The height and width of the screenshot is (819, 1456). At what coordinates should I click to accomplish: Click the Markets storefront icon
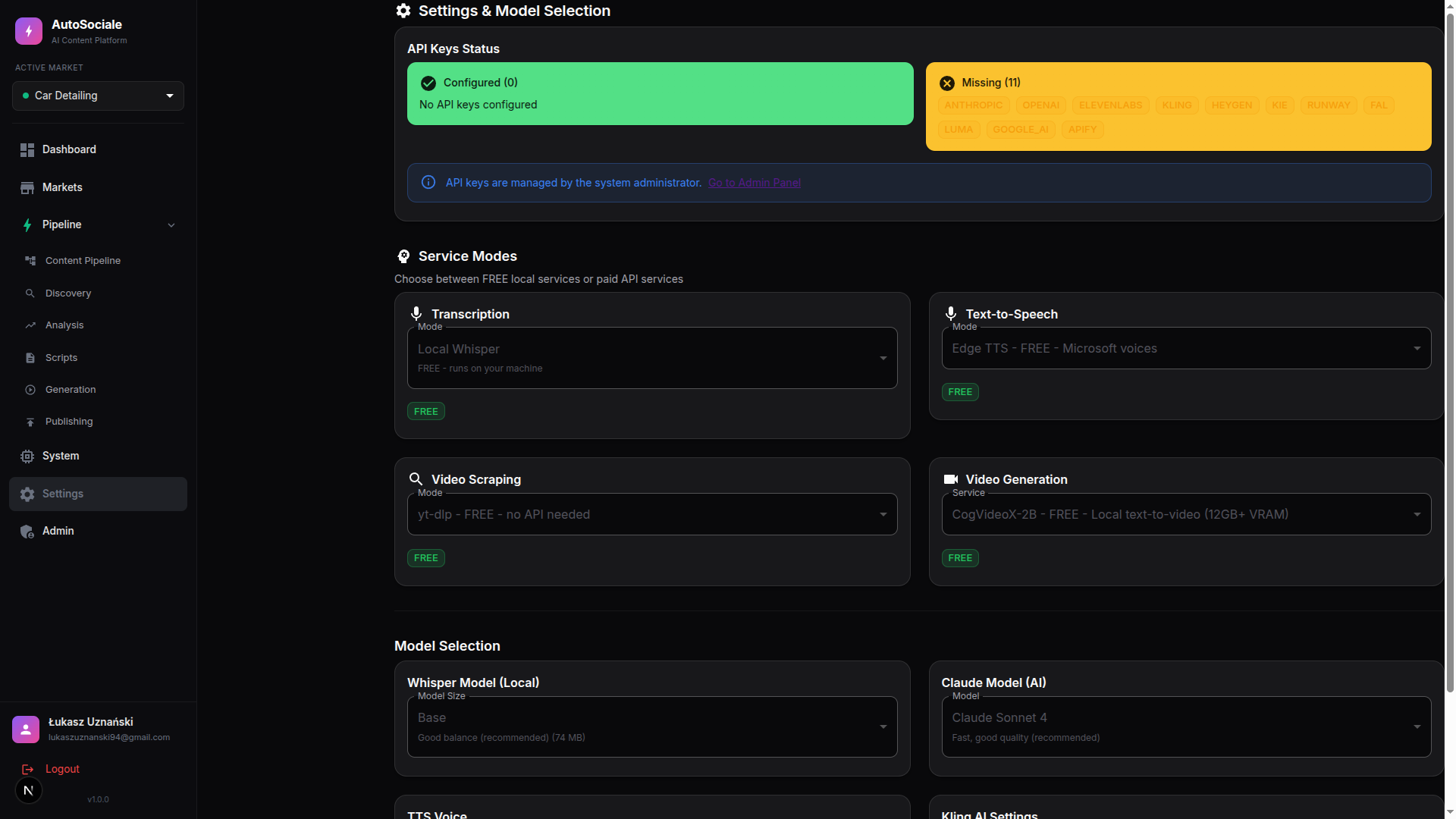click(27, 187)
